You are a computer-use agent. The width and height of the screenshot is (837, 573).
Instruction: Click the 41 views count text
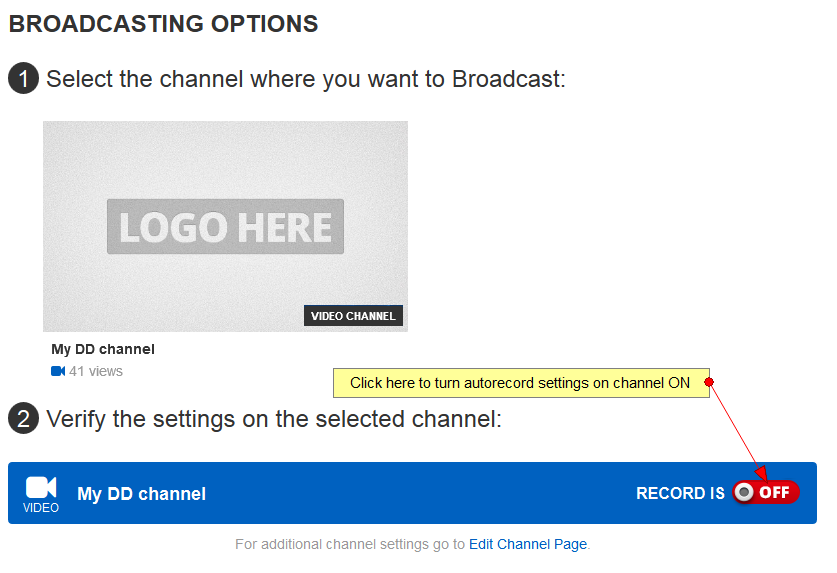[96, 371]
